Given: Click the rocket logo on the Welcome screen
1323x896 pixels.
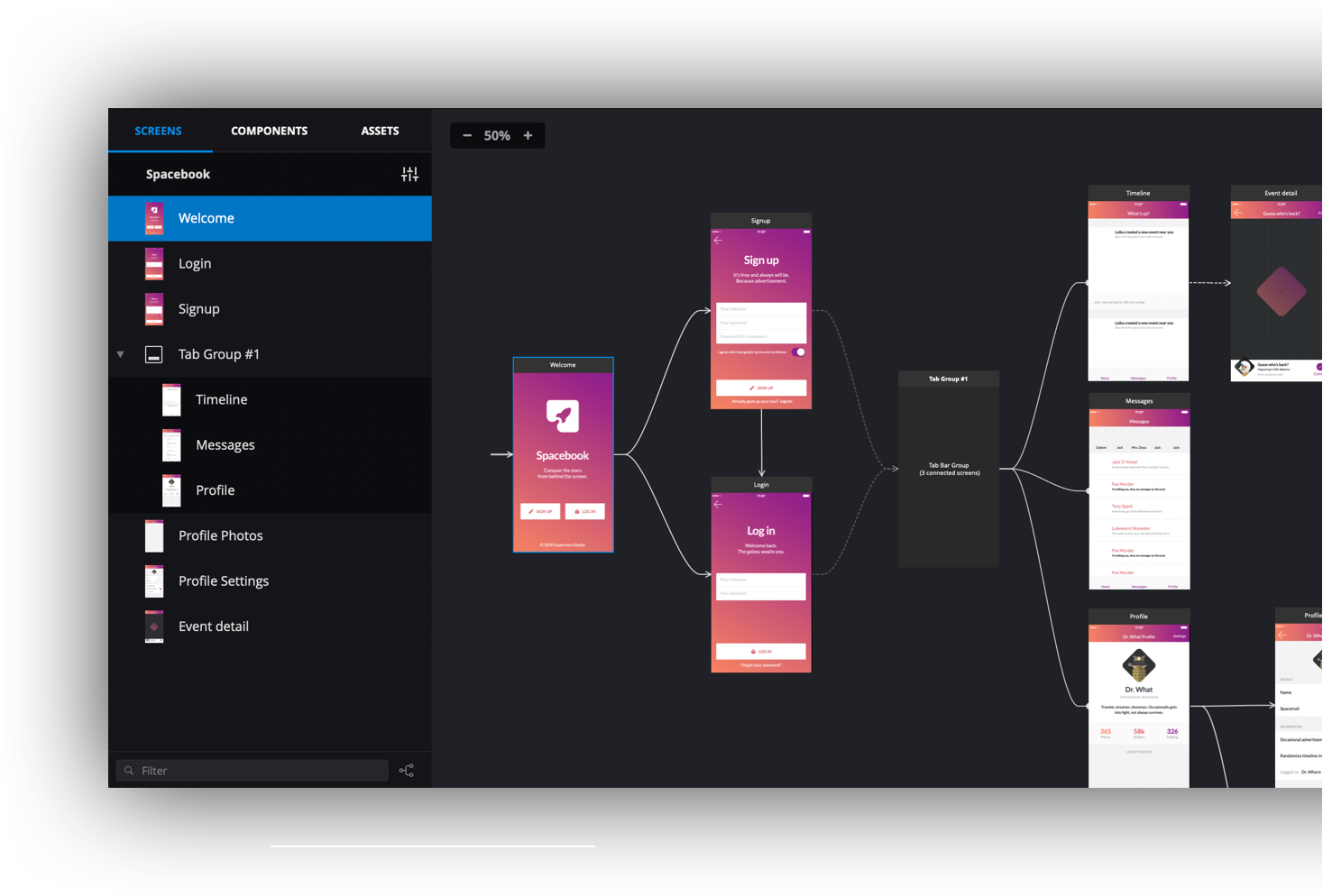Looking at the screenshot, I should point(563,417).
